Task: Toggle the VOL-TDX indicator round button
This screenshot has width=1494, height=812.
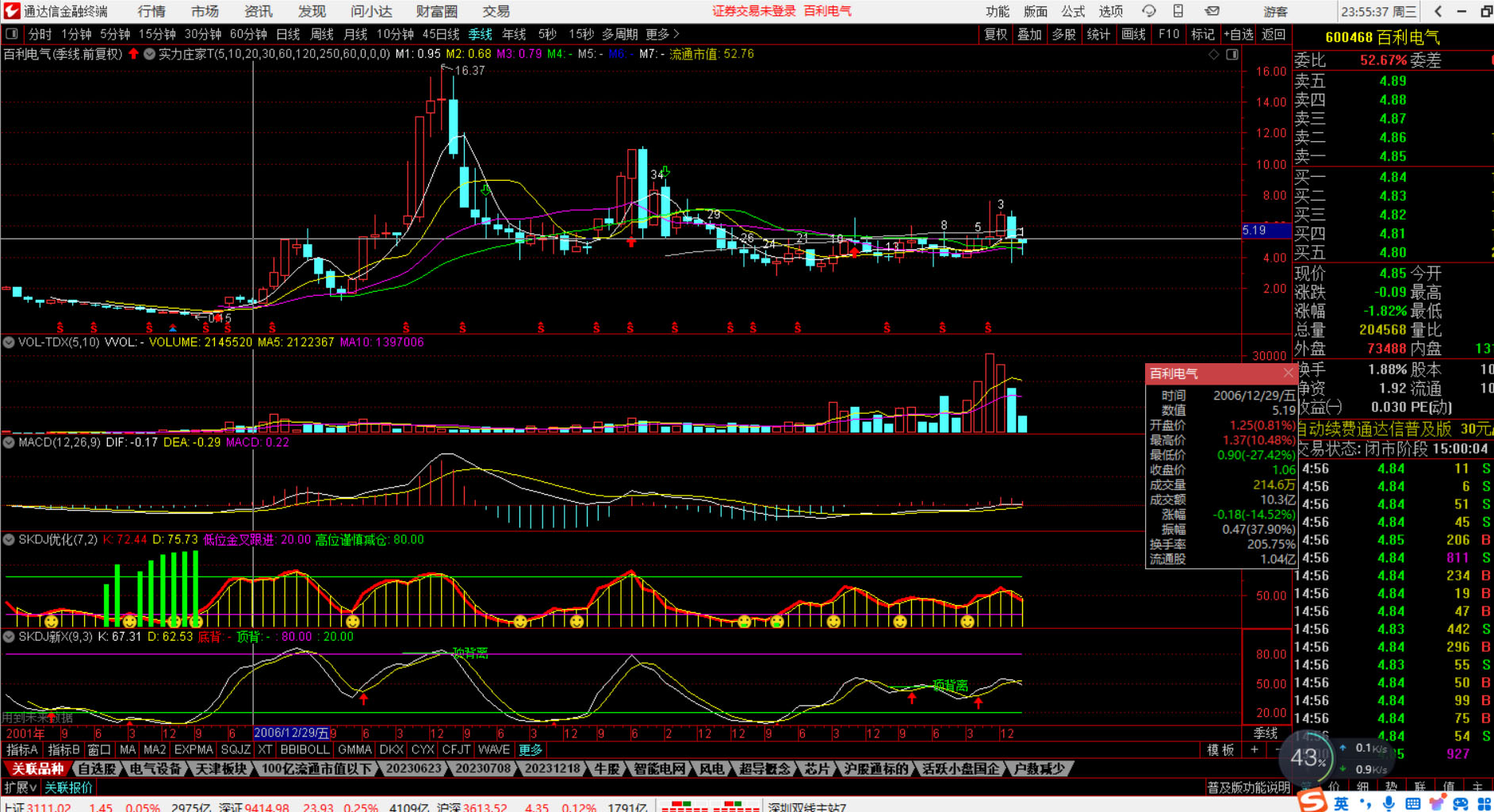Action: [9, 343]
